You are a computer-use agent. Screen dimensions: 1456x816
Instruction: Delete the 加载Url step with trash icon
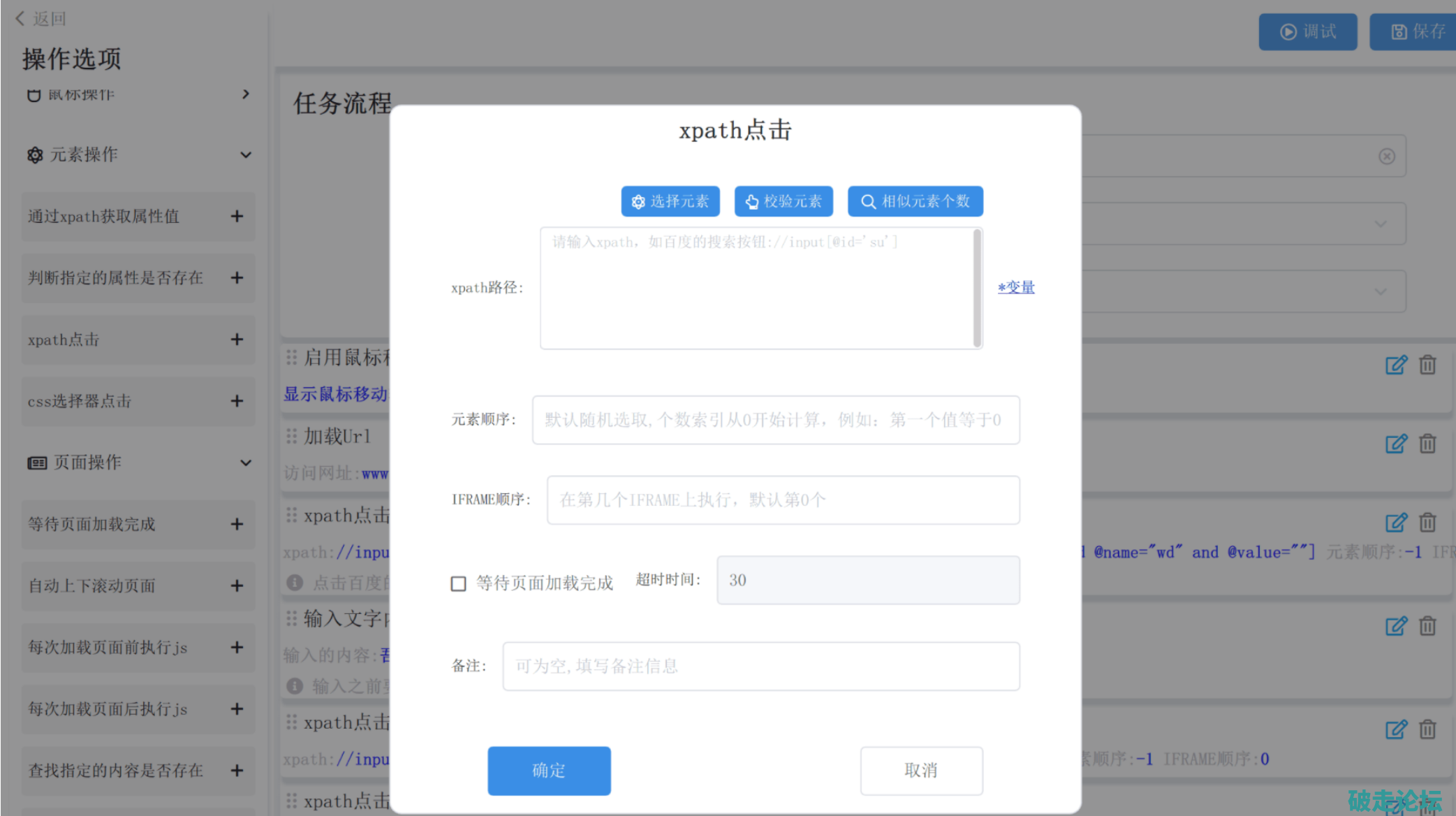(x=1427, y=444)
